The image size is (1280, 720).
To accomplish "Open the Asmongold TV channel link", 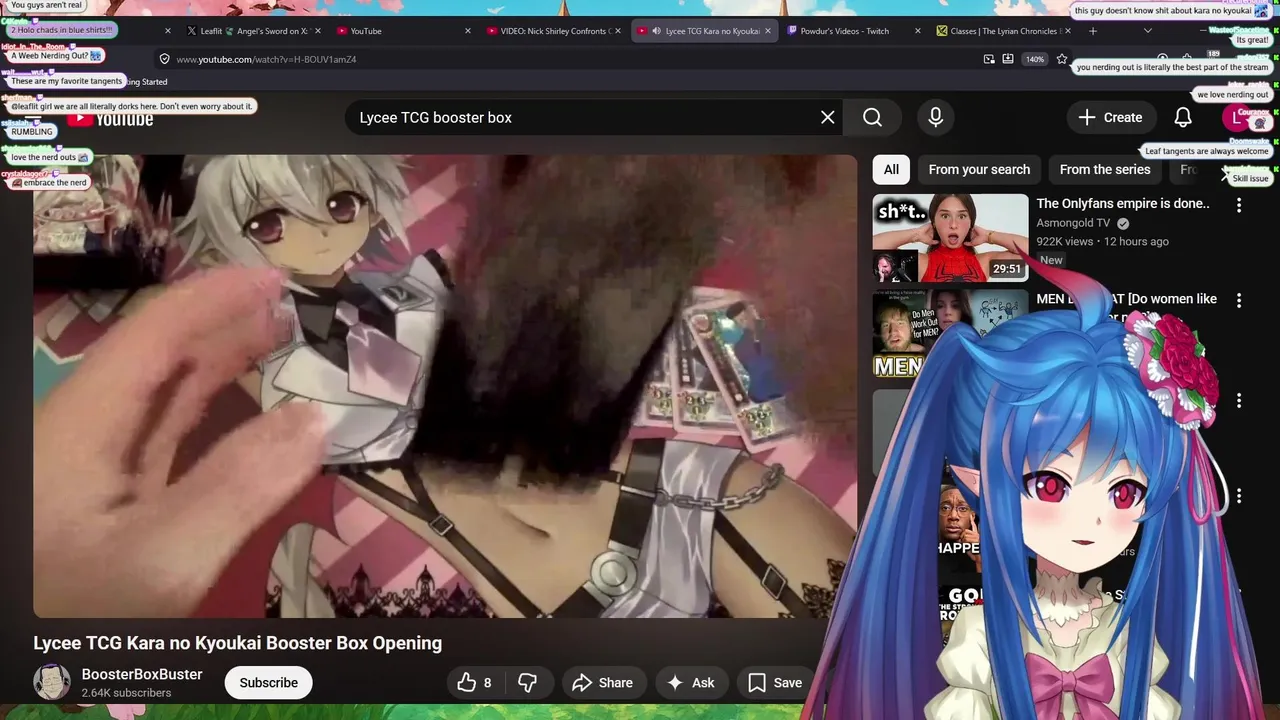I will pos(1073,223).
